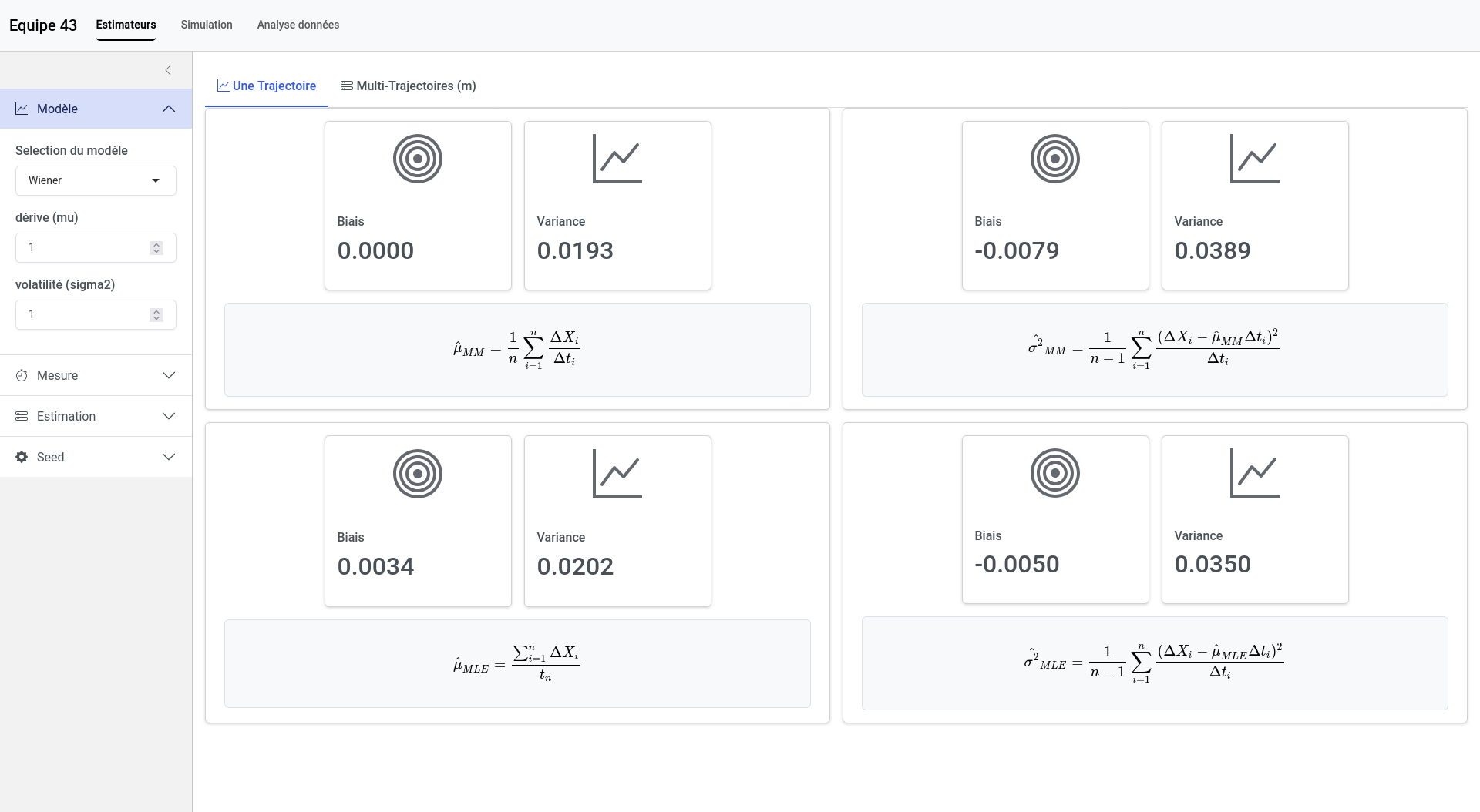The width and height of the screenshot is (1480, 812).
Task: Select the Une Trajectoire tab
Action: [x=267, y=86]
